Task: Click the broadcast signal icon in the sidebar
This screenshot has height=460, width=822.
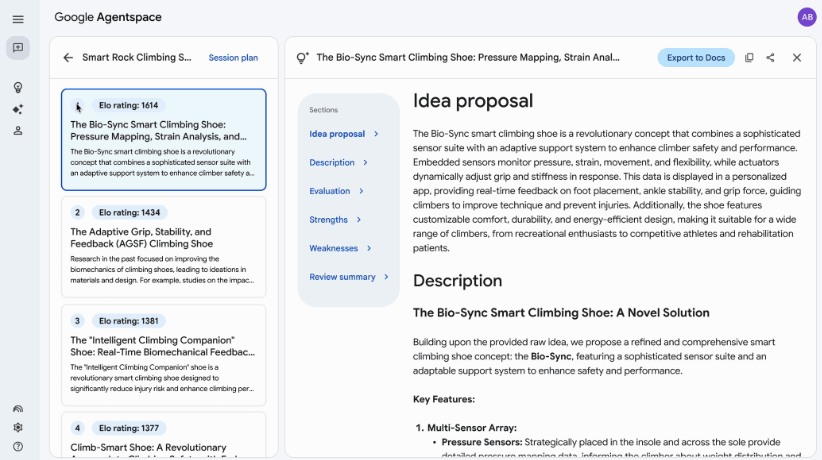Action: (18, 409)
